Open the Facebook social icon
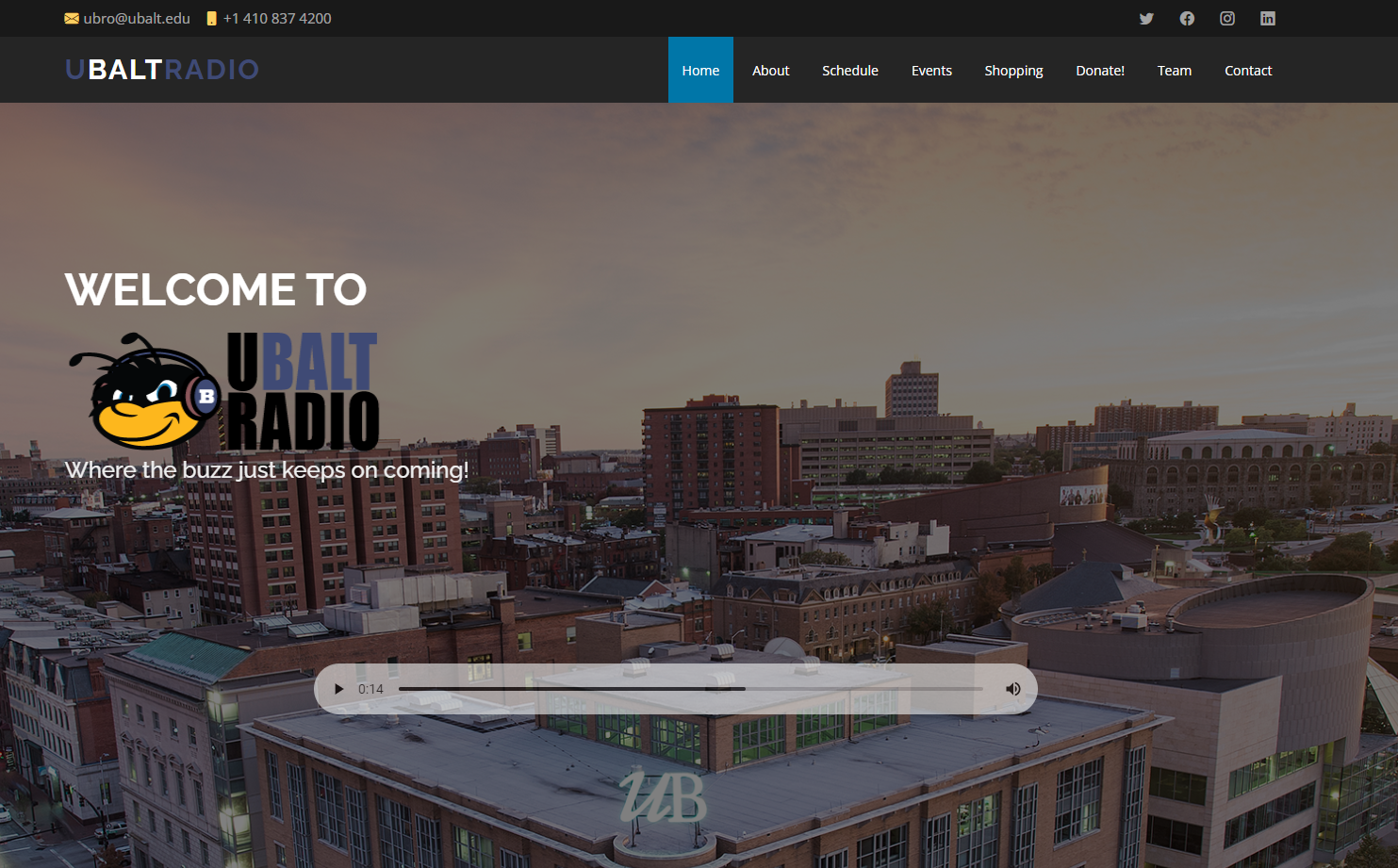This screenshot has height=868, width=1398. [x=1187, y=19]
